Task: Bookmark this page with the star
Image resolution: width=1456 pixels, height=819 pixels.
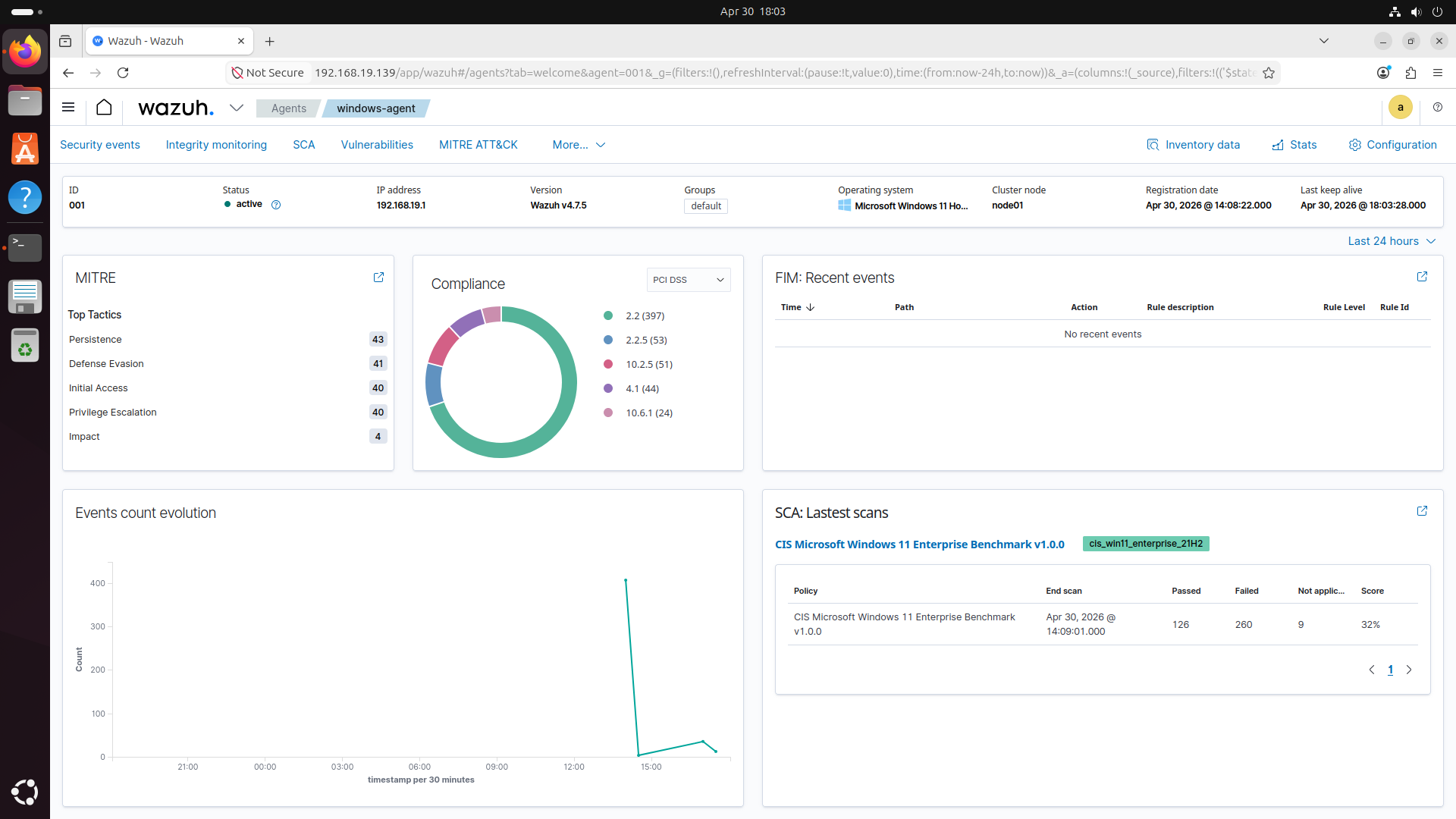Action: click(1269, 73)
